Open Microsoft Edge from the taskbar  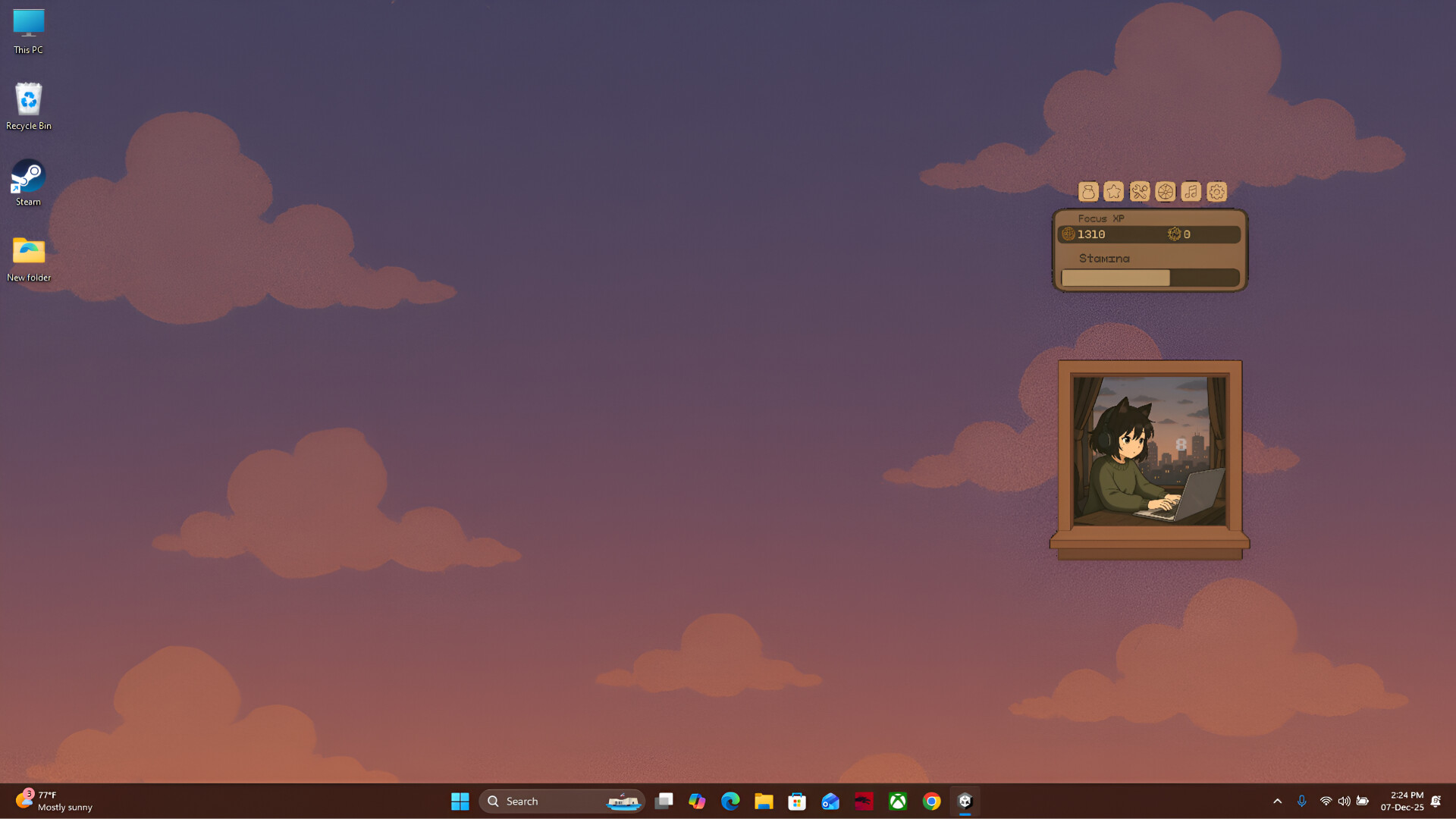(x=730, y=801)
